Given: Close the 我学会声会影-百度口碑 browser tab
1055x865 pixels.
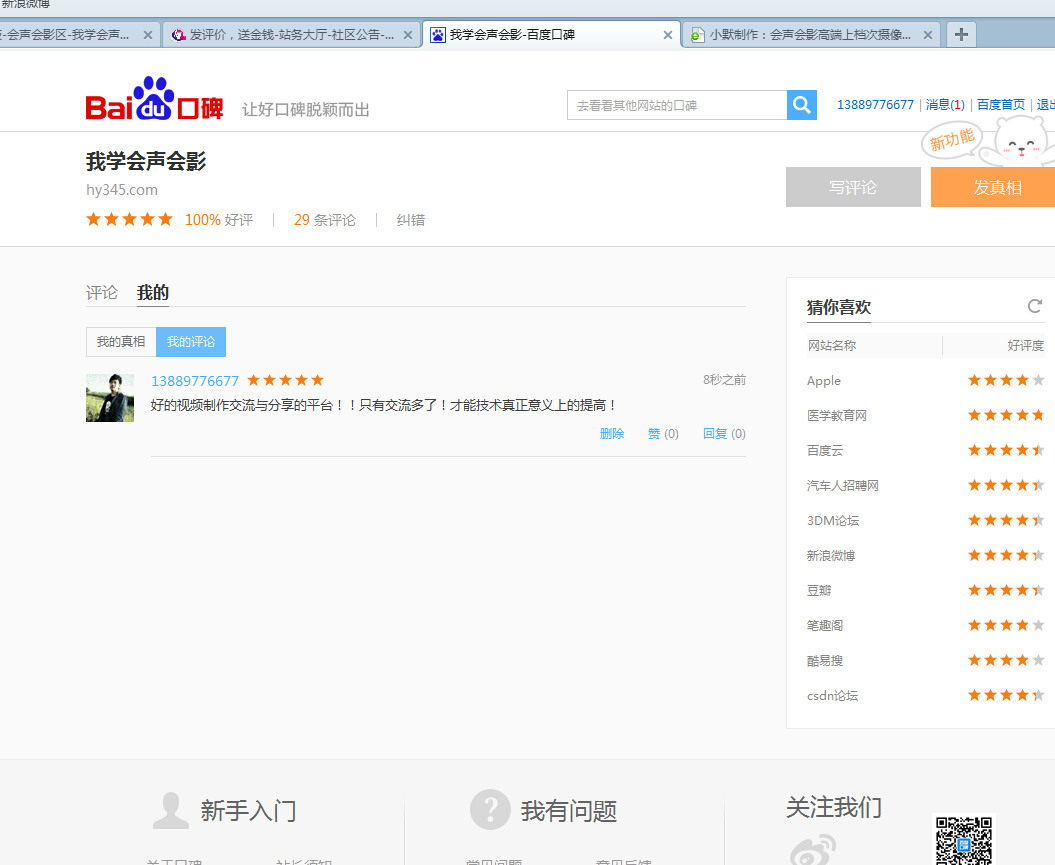Looking at the screenshot, I should 668,35.
